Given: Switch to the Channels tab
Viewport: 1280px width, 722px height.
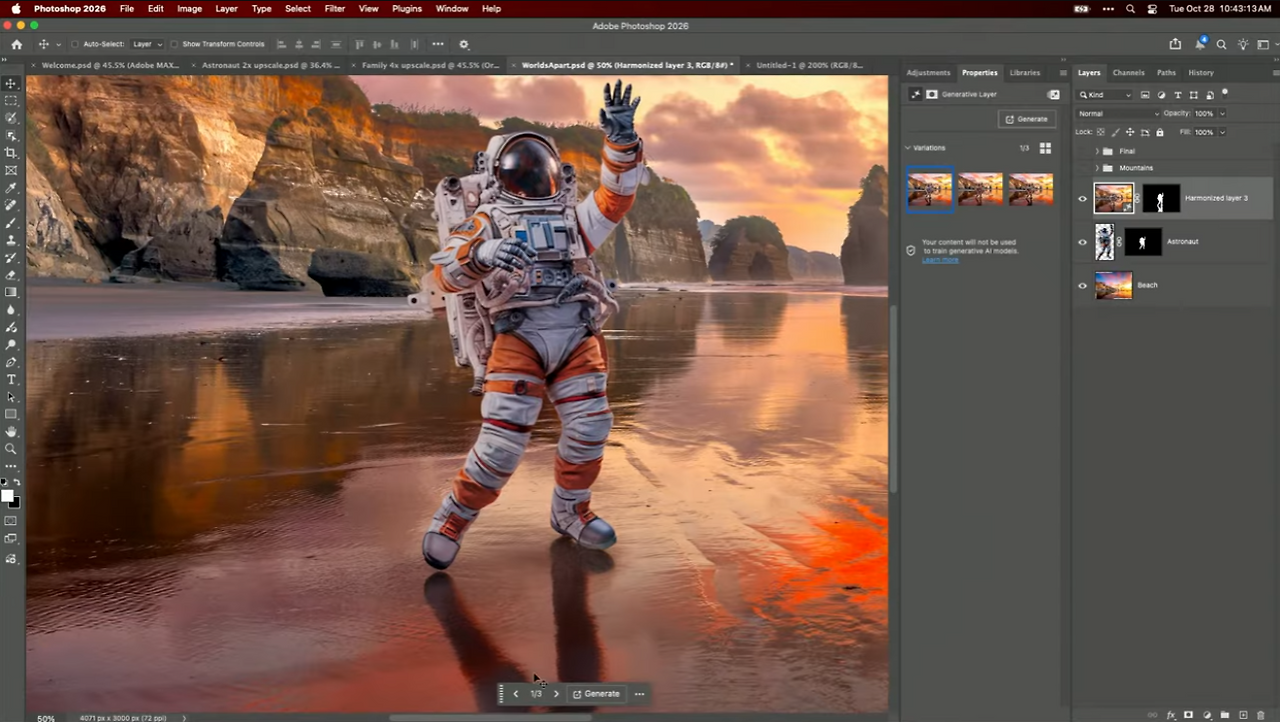Looking at the screenshot, I should pos(1128,73).
